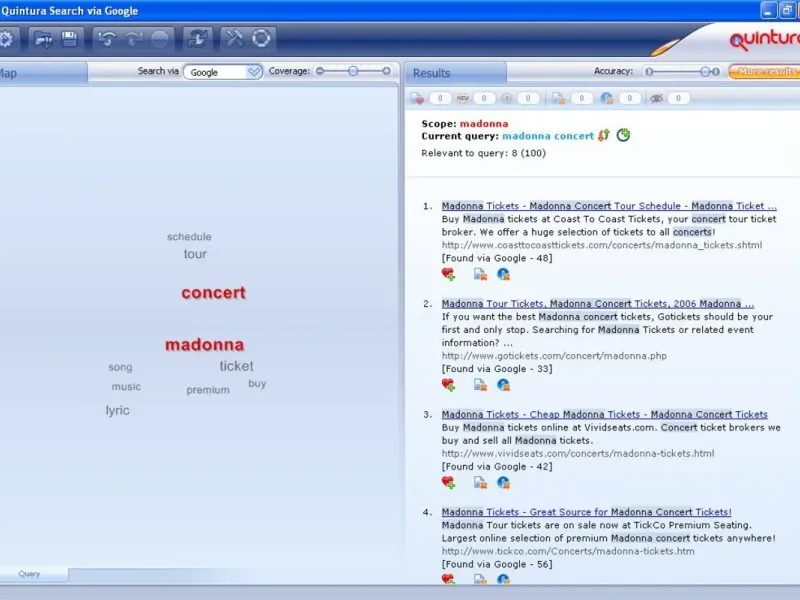Viewport: 800px width, 600px height.
Task: Toggle the NEW results filter badge
Action: 463,98
